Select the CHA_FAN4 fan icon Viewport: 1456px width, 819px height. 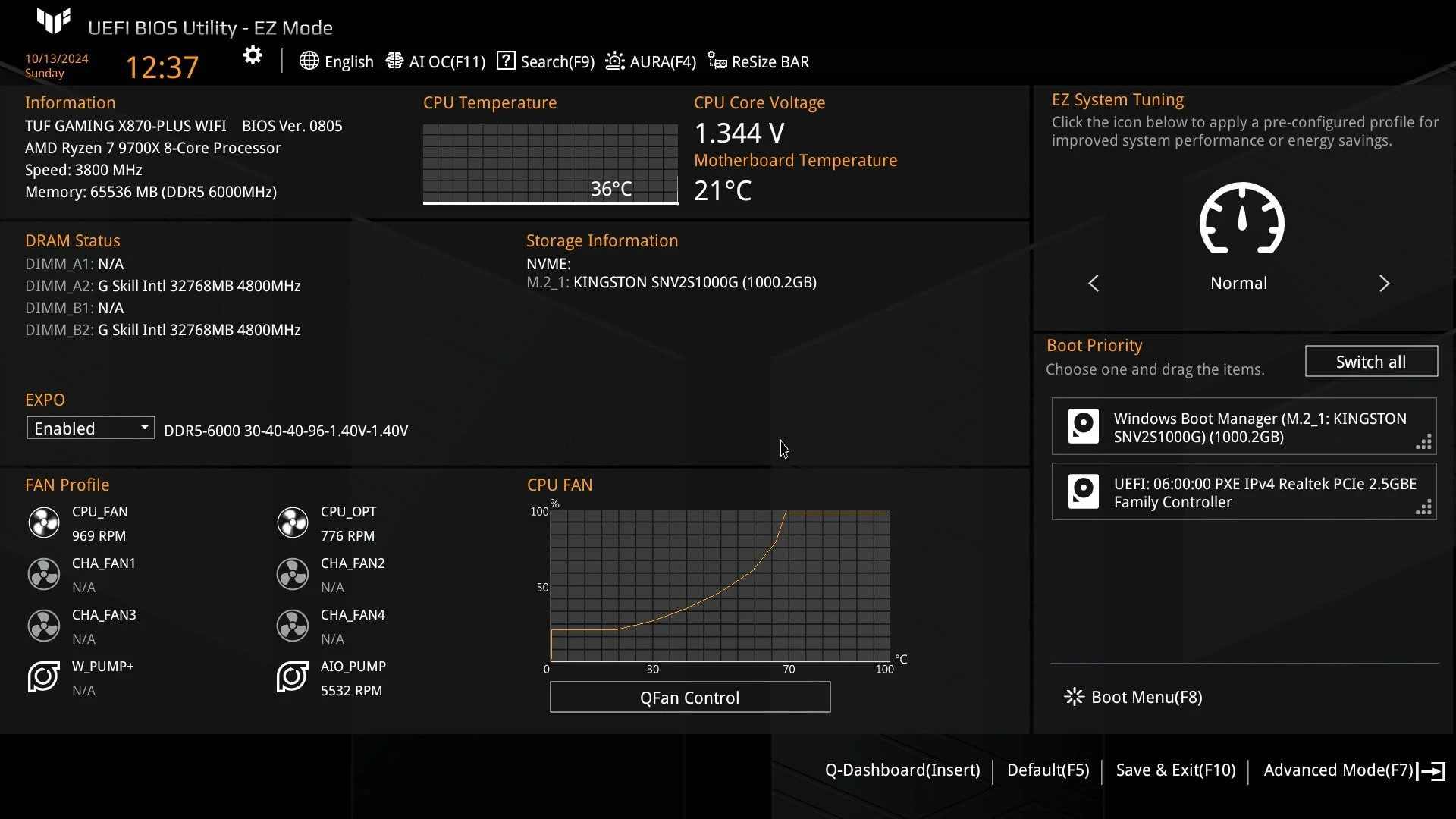point(293,626)
